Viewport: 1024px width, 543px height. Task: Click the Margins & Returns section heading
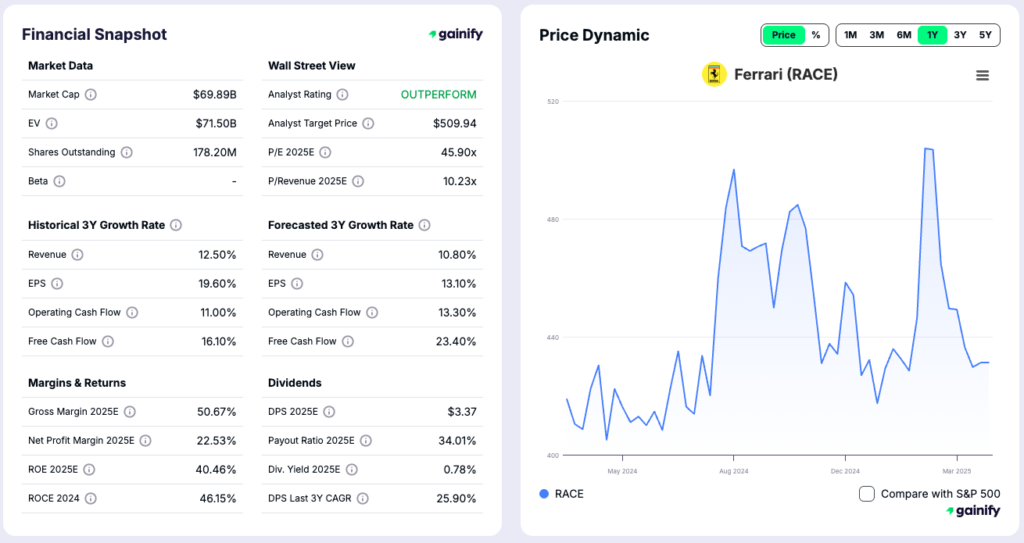click(76, 383)
